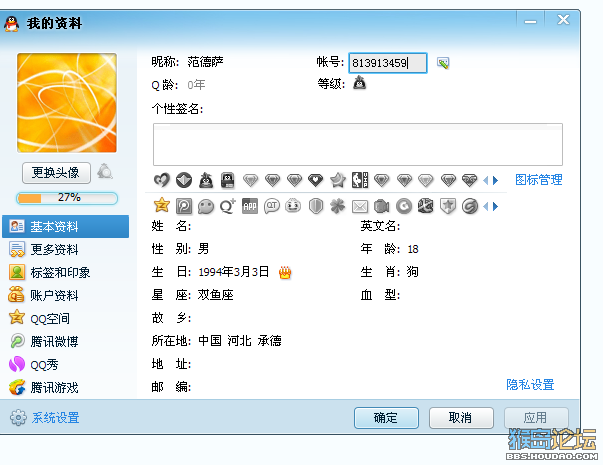Screen dimensions: 603x465
Task: Click the edit note icon beside the account number
Action: point(443,63)
